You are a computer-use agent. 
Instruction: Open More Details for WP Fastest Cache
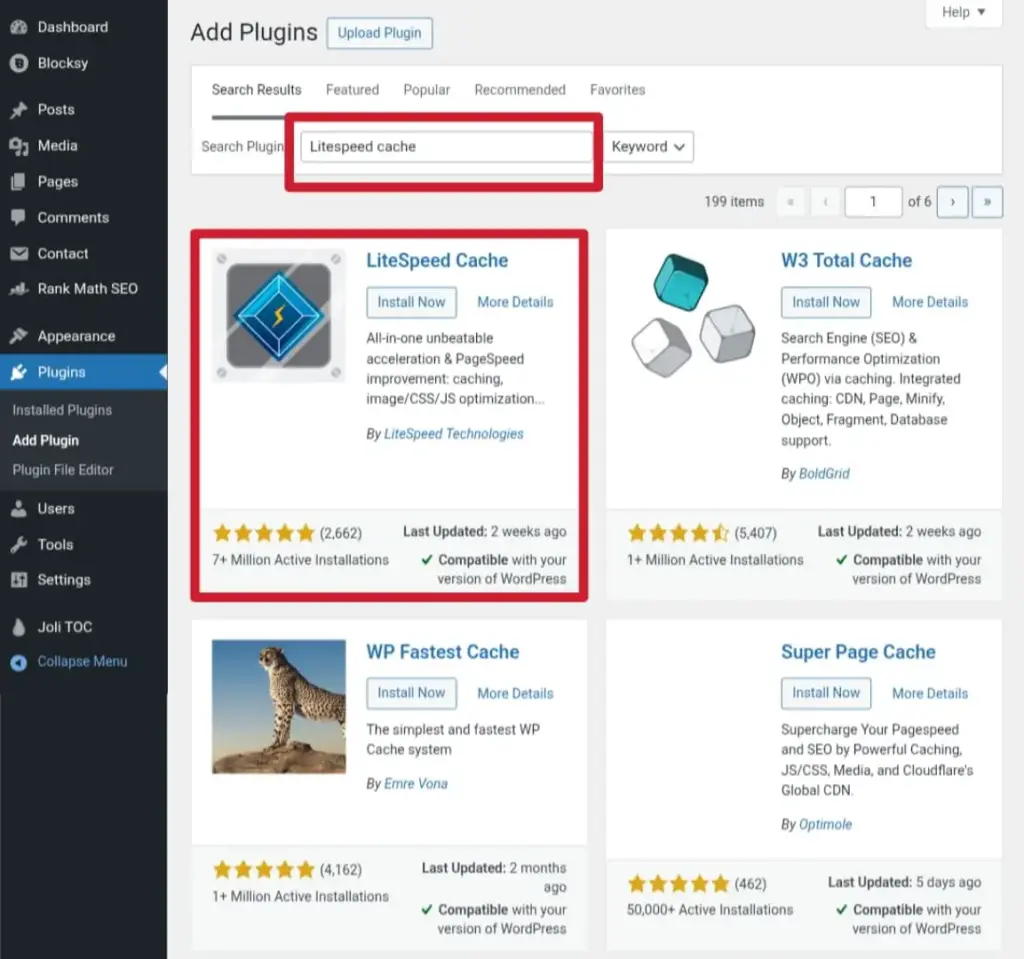[x=515, y=693]
